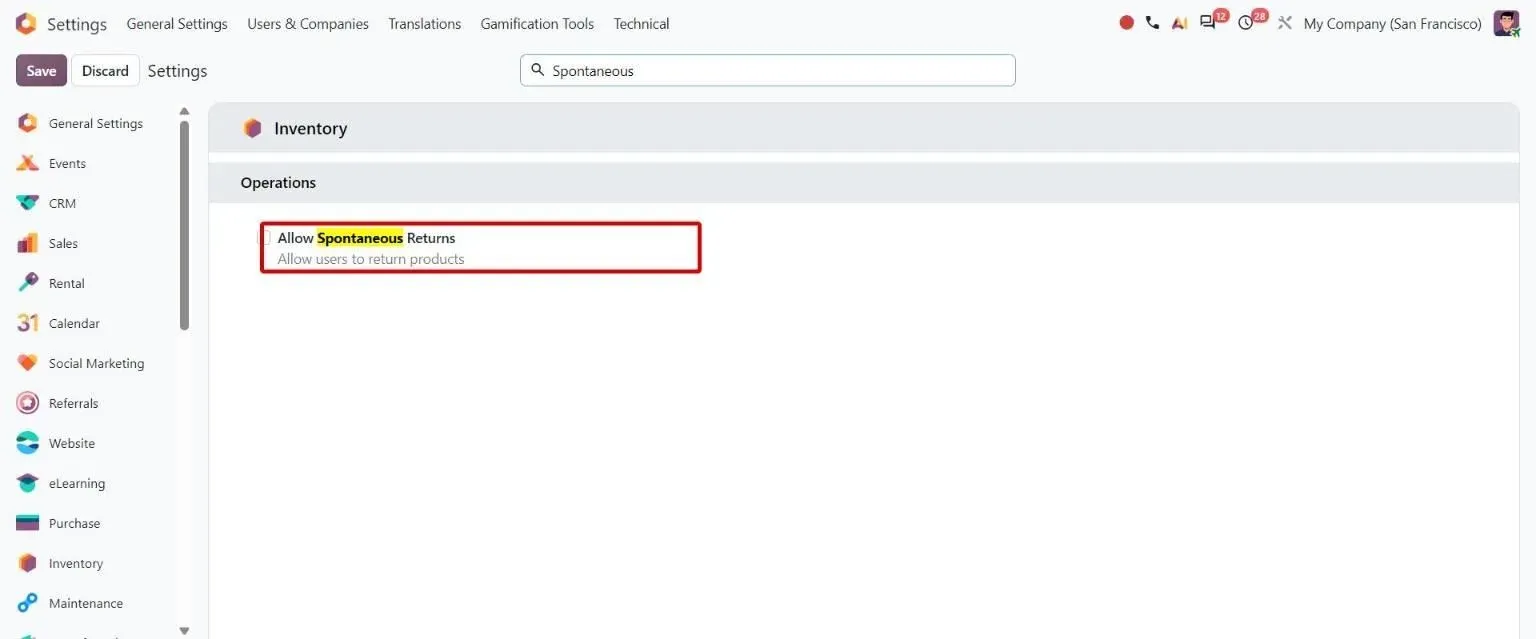Open the Technical menu
The height and width of the screenshot is (639, 1536).
642,23
